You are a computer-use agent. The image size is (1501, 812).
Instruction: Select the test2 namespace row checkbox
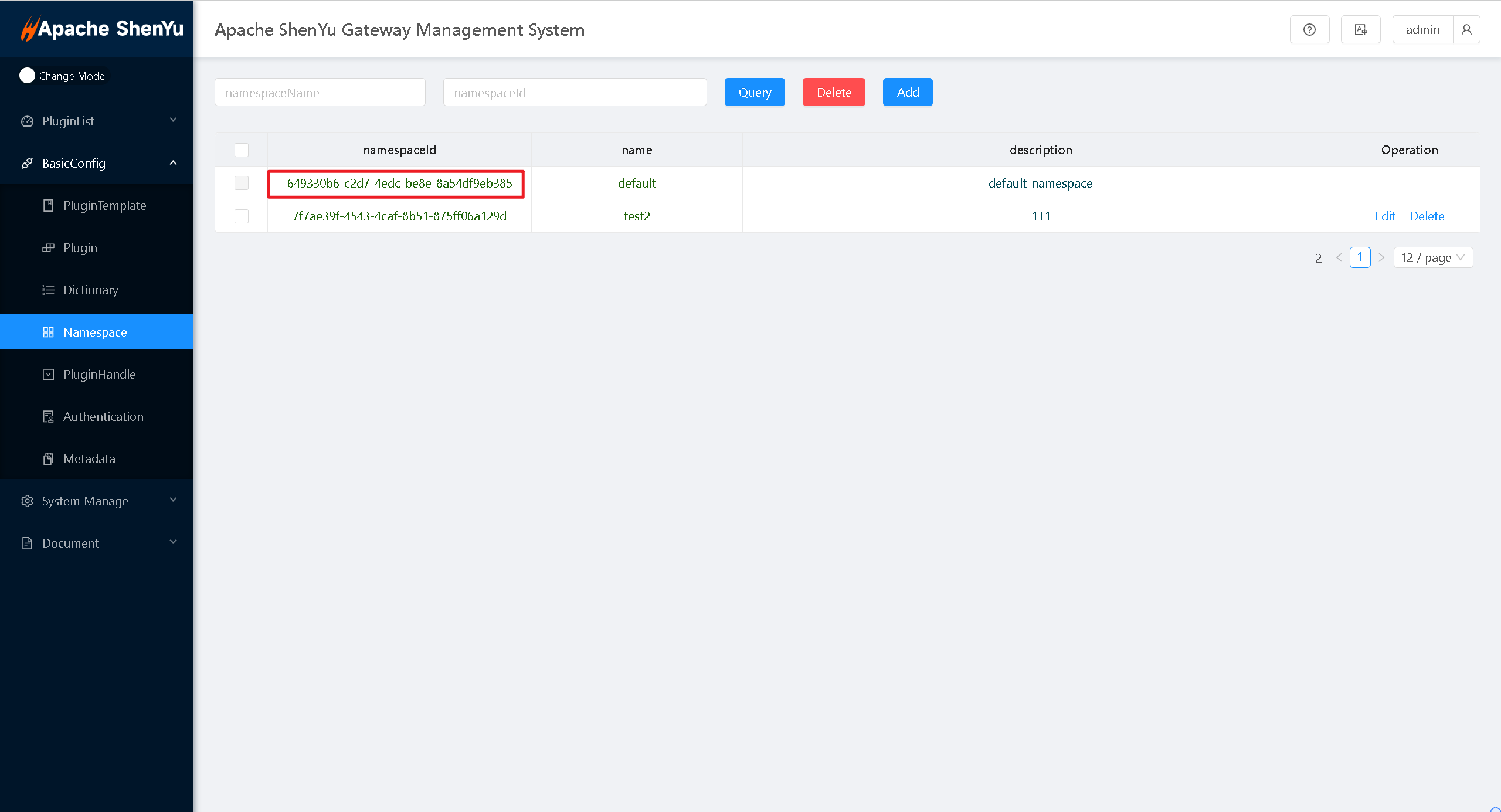pyautogui.click(x=242, y=216)
